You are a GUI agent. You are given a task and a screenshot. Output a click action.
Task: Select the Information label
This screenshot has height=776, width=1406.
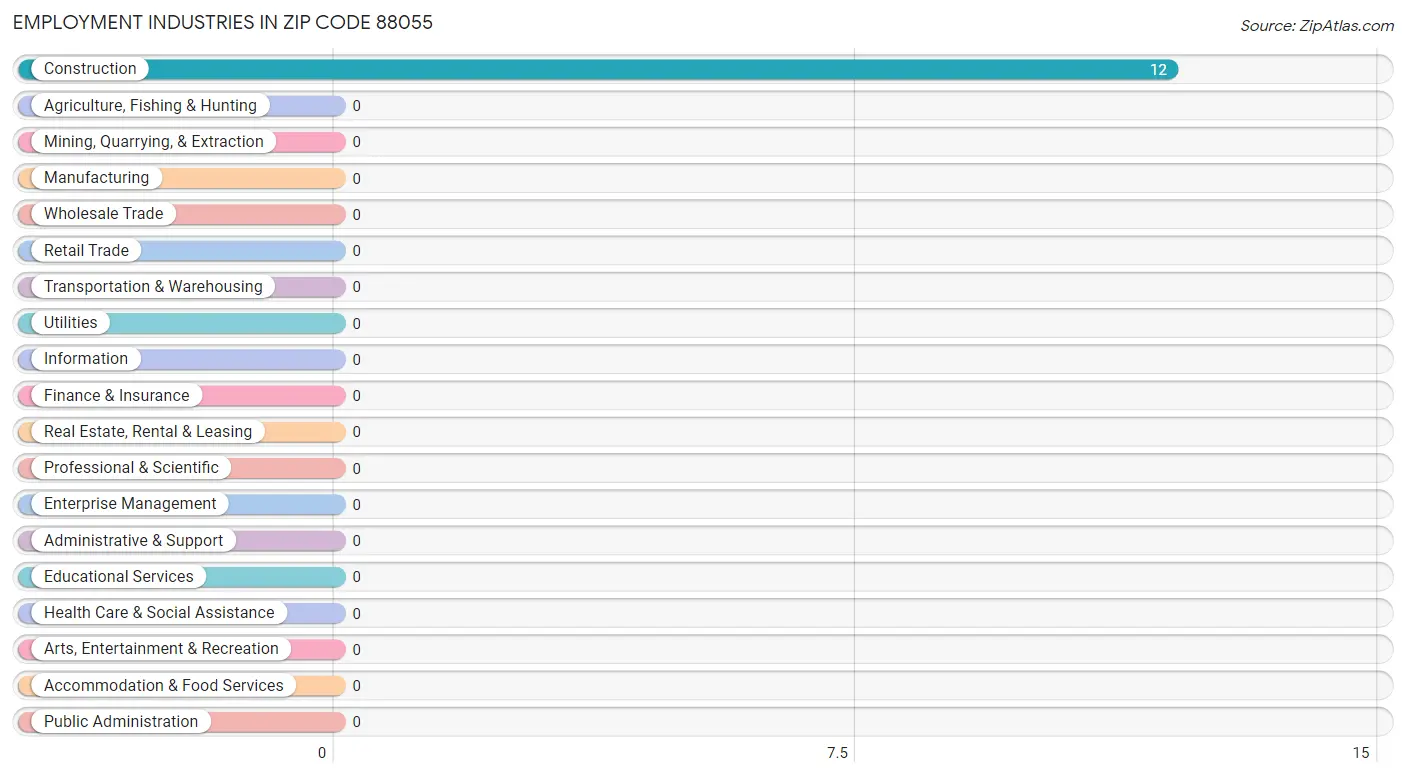[x=86, y=359]
